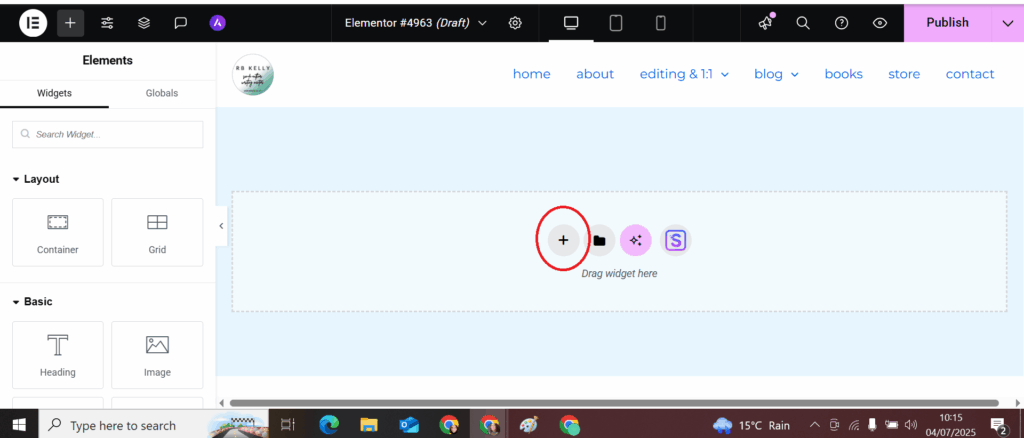Expand the Publish options arrow
Viewport: 1024px width, 438px height.
[x=1007, y=23]
